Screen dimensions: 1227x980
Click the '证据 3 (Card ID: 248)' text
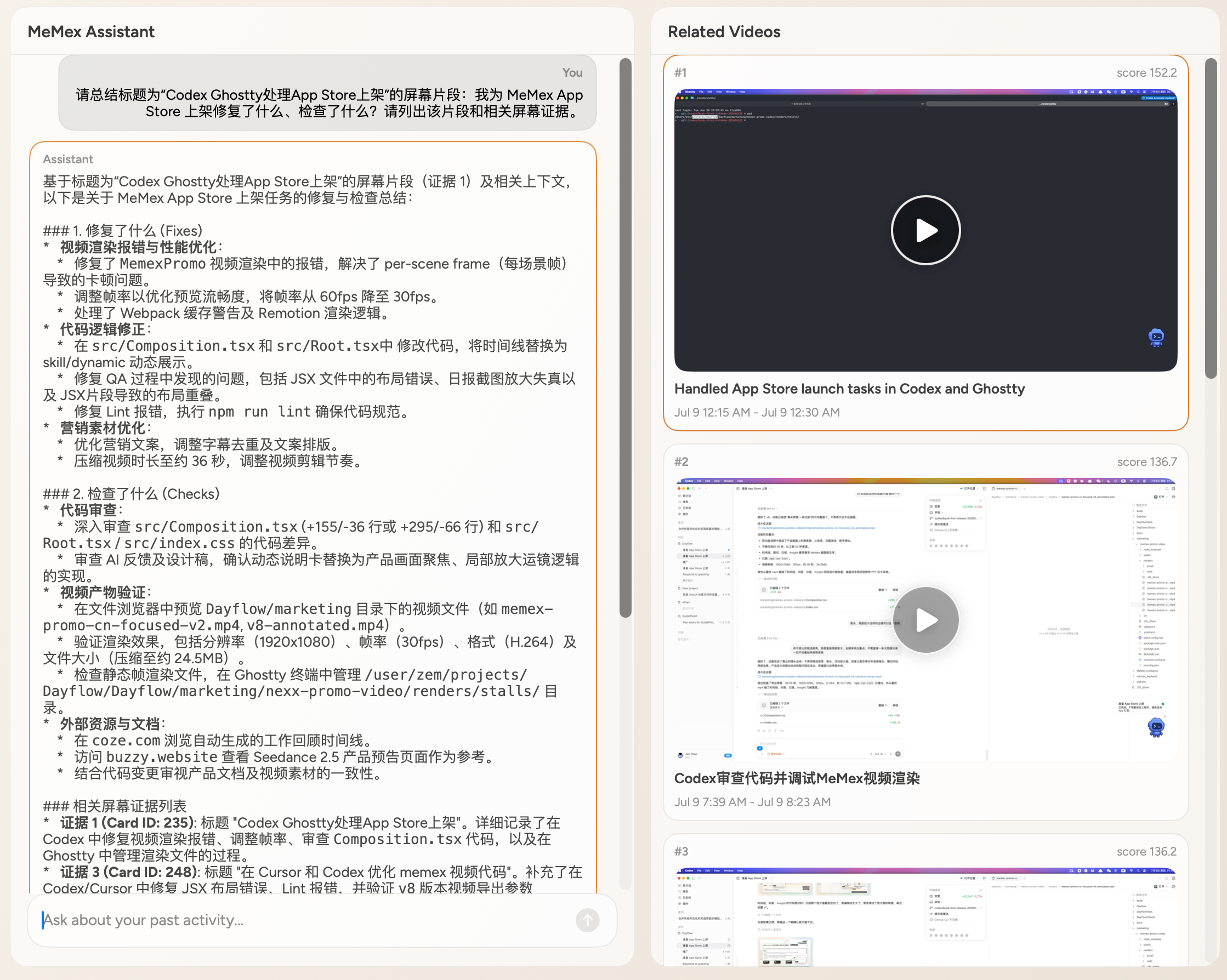click(129, 872)
